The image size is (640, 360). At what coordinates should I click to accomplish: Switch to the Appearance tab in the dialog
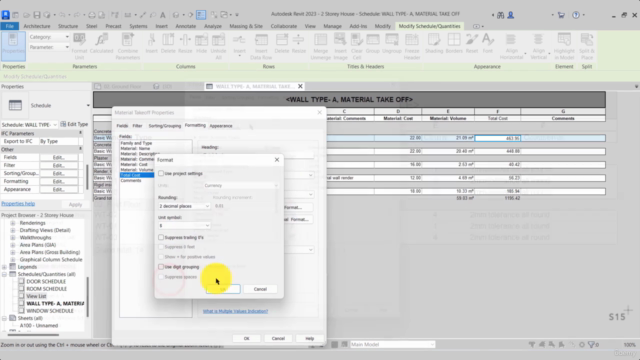(221, 126)
